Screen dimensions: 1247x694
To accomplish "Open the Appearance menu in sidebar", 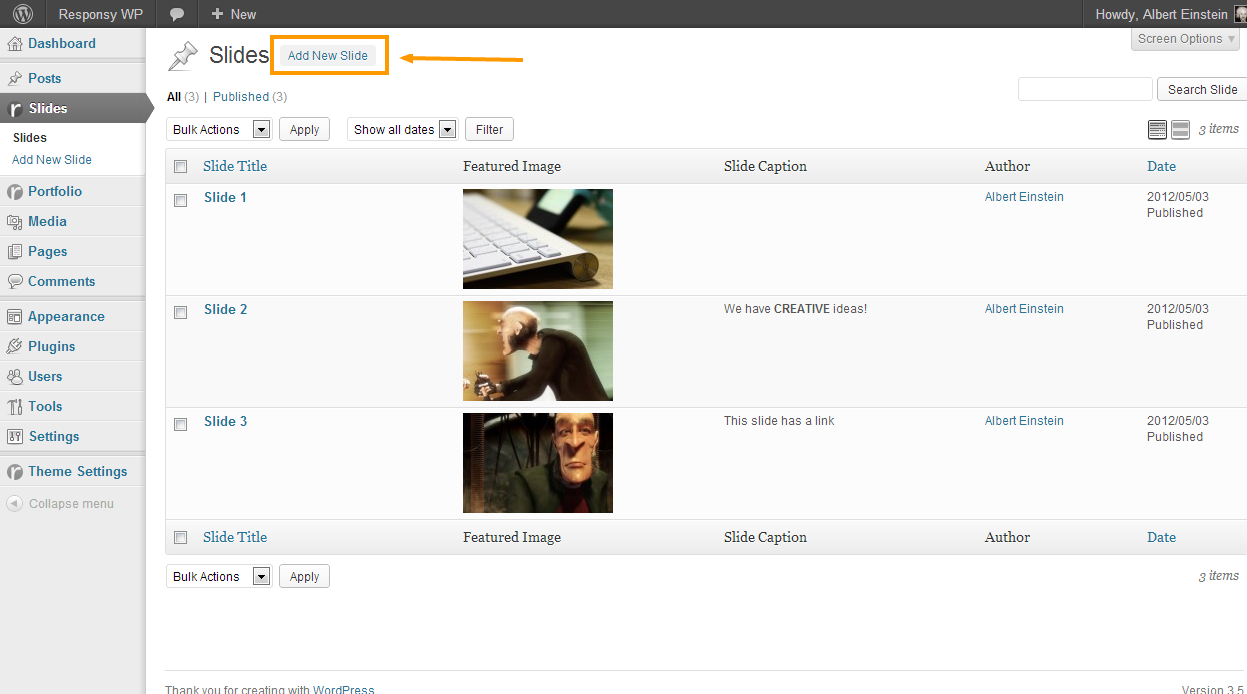I will [66, 317].
